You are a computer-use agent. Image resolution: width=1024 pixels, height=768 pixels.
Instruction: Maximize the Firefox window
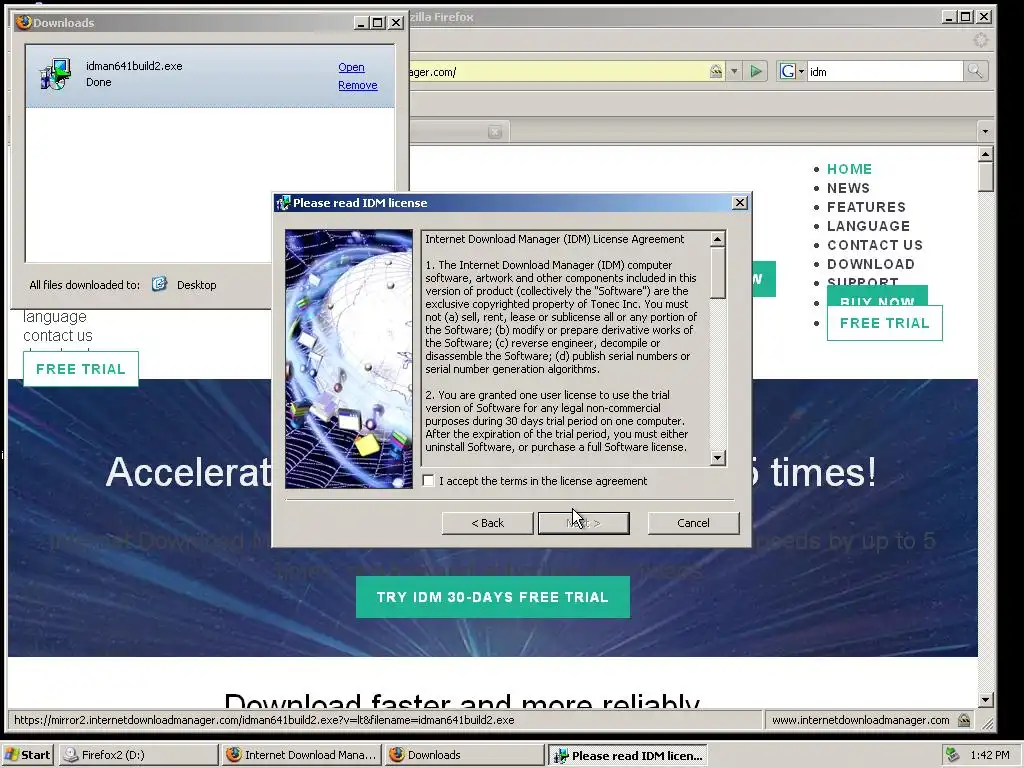[x=966, y=17]
